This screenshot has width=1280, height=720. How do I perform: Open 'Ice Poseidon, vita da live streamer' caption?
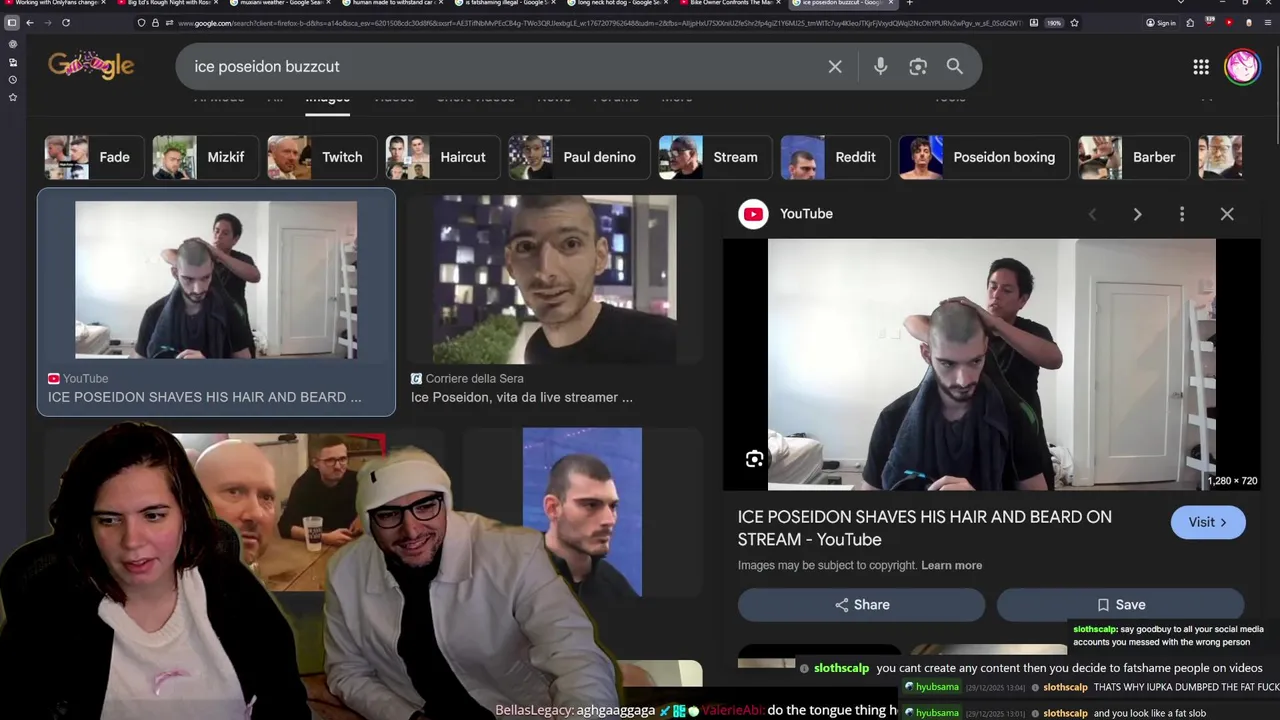click(522, 397)
